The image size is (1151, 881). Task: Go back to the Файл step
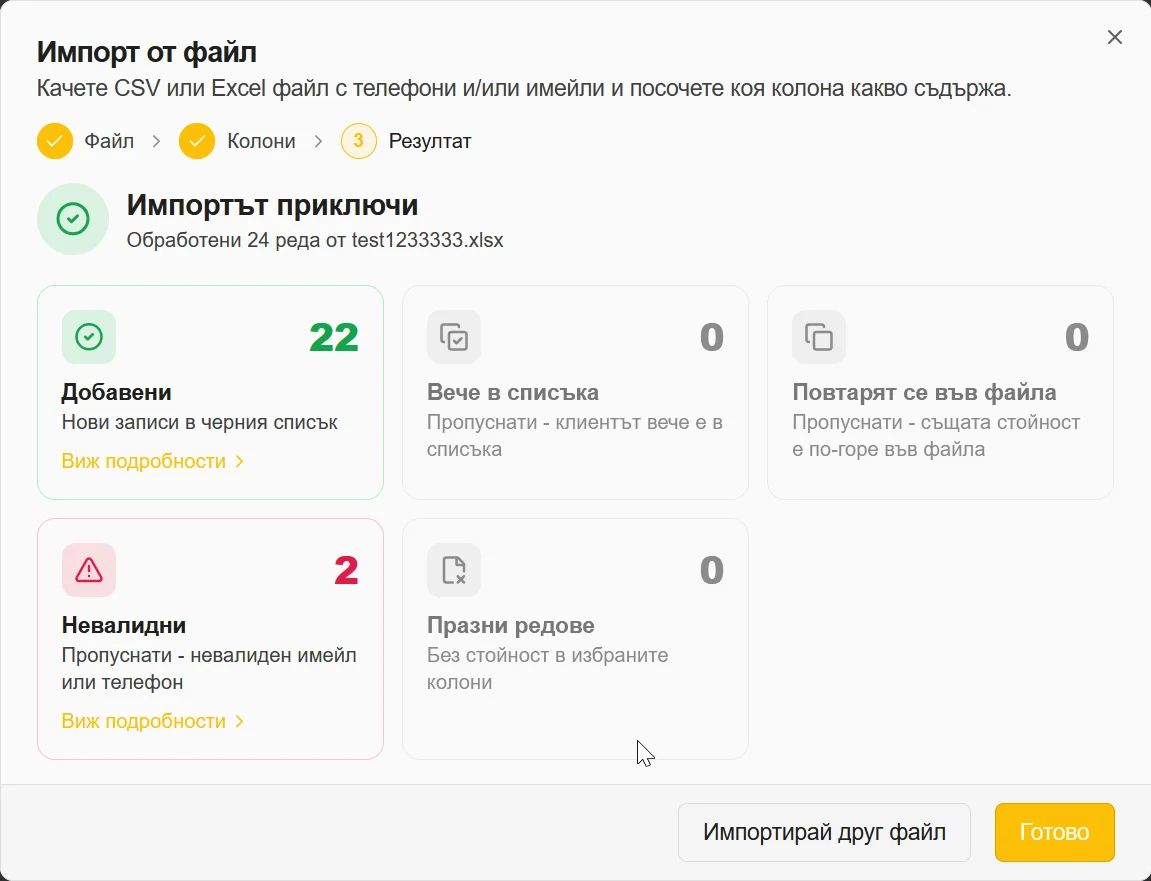tap(109, 141)
